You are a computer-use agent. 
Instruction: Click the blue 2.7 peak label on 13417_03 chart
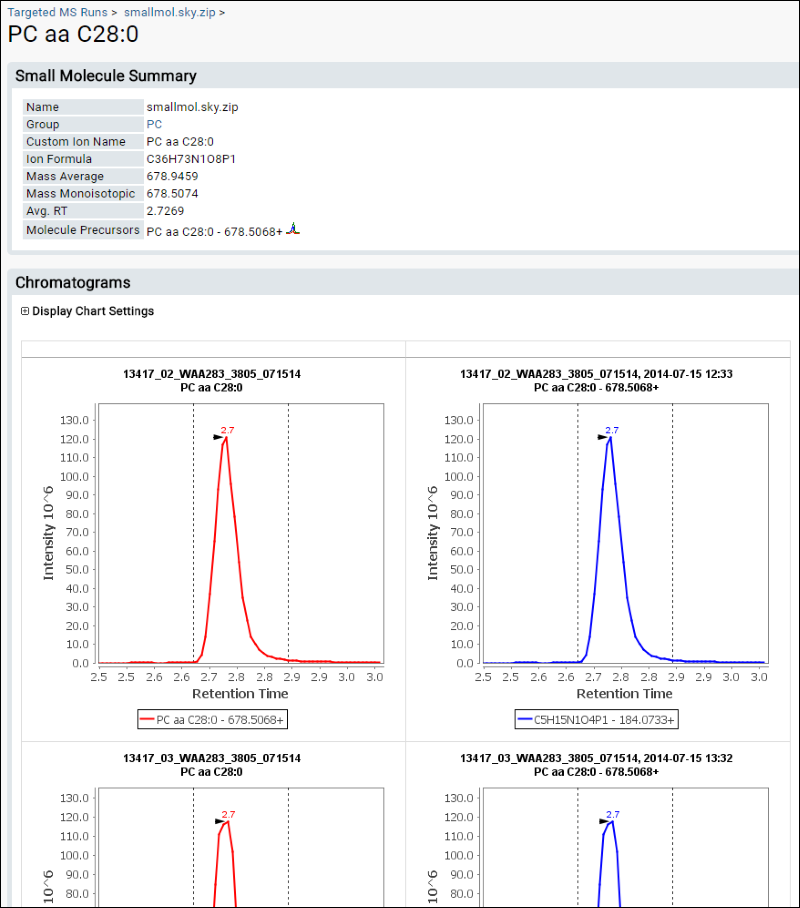(x=613, y=814)
